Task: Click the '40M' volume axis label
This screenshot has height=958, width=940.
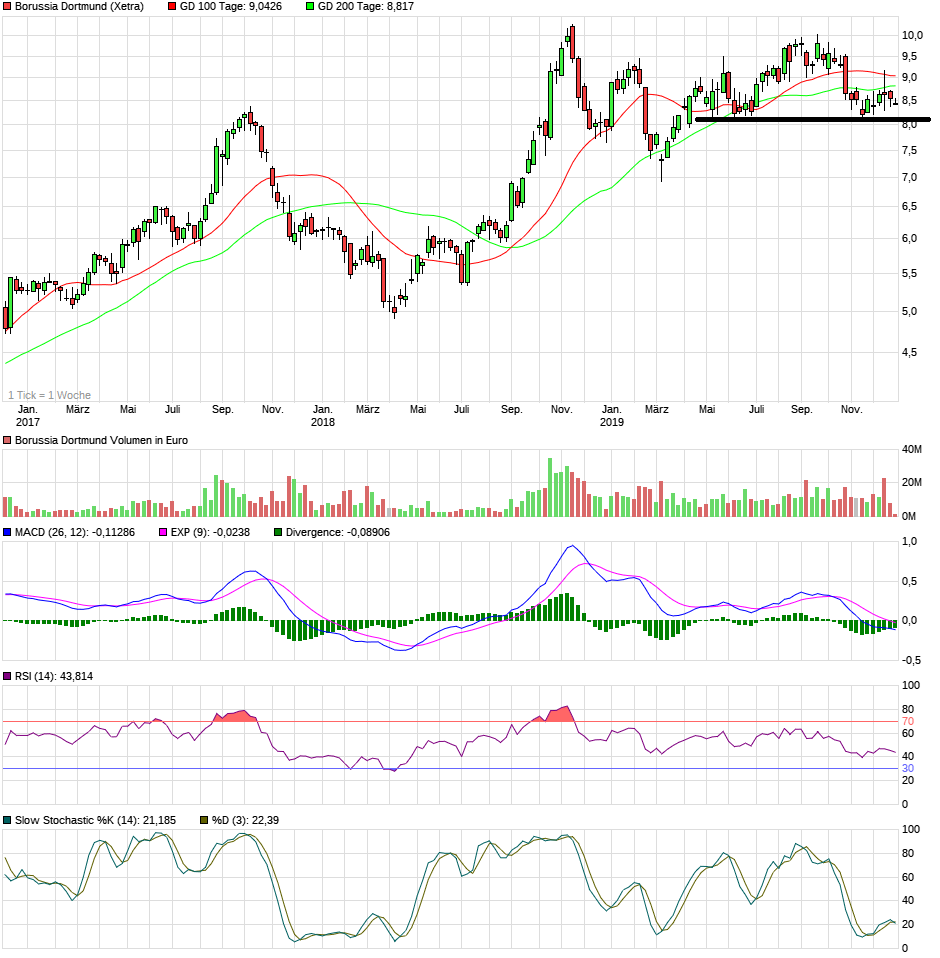Action: tap(912, 450)
